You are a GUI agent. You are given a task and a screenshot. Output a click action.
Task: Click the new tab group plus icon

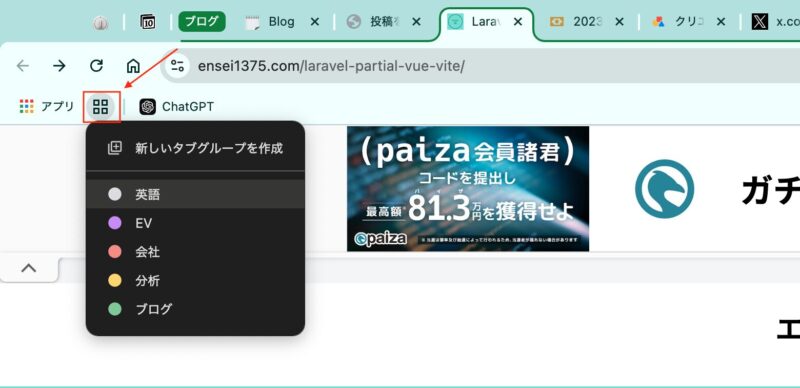(x=115, y=148)
